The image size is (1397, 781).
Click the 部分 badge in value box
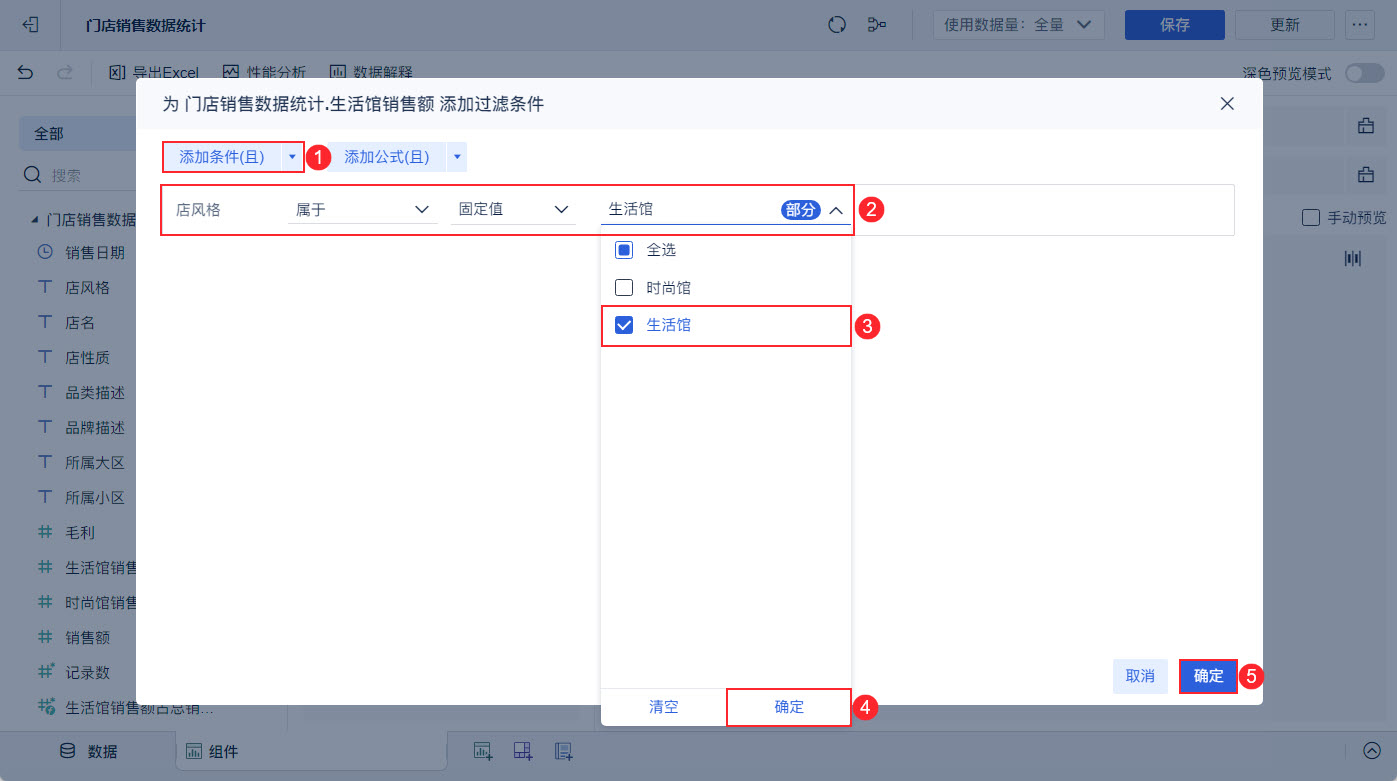(800, 210)
